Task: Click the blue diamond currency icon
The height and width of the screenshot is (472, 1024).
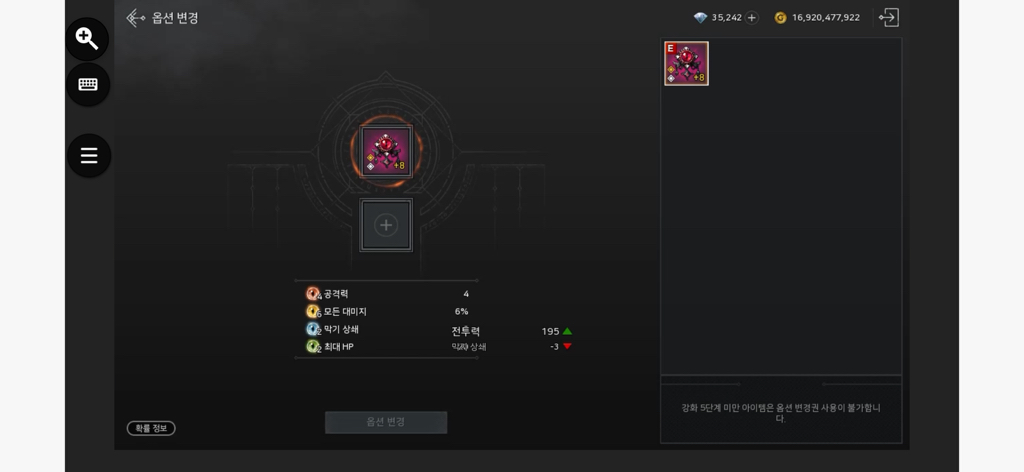Action: 701,18
